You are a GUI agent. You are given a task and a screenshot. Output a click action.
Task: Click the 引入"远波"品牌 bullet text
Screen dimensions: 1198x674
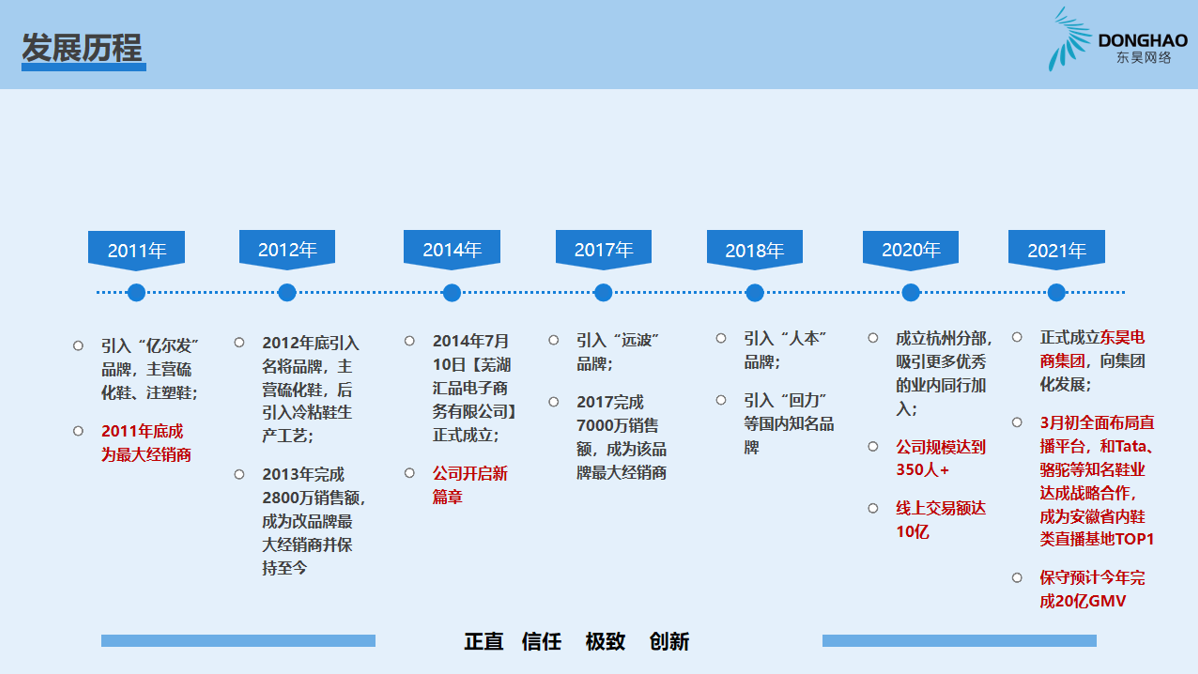617,351
